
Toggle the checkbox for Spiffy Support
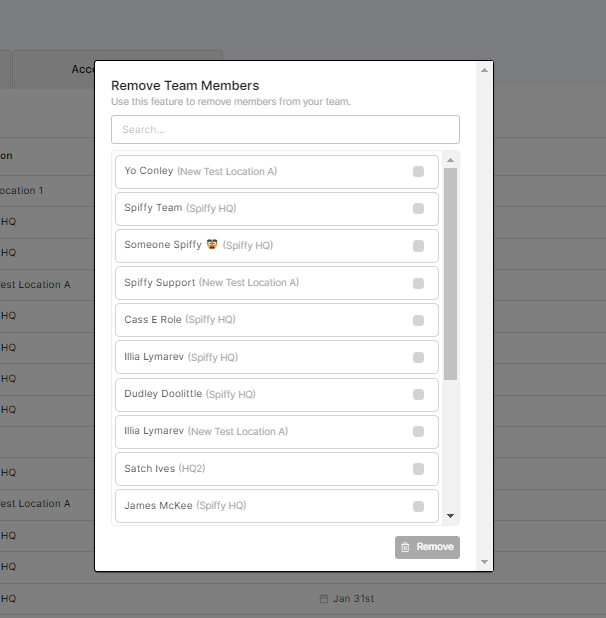pos(418,283)
